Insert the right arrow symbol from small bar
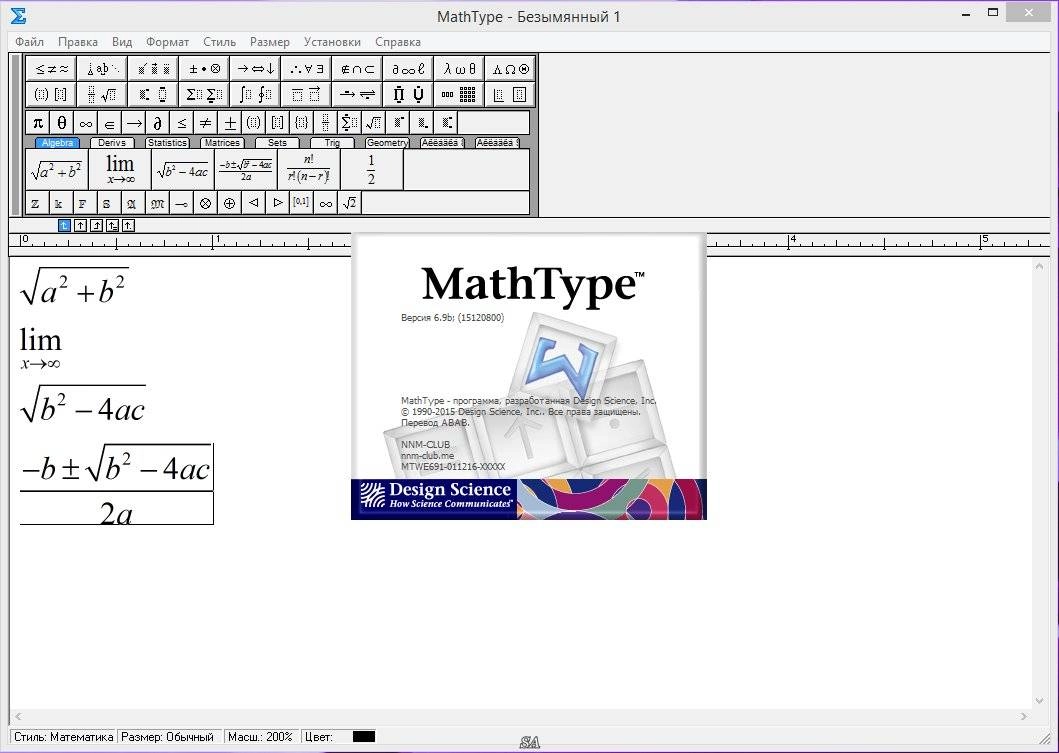1059x753 pixels. tap(134, 123)
